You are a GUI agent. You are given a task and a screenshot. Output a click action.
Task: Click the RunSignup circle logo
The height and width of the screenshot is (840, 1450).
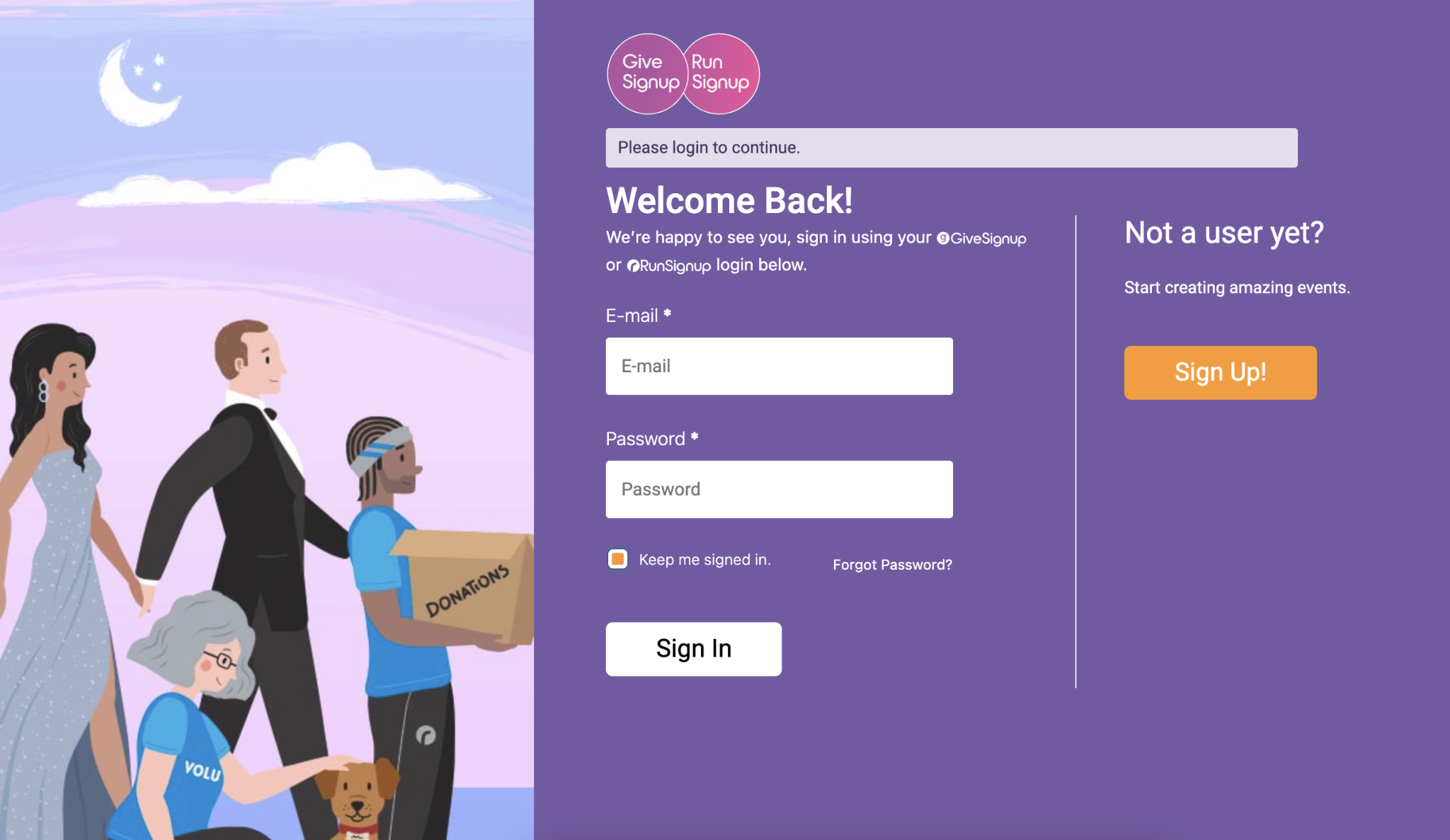pos(721,74)
